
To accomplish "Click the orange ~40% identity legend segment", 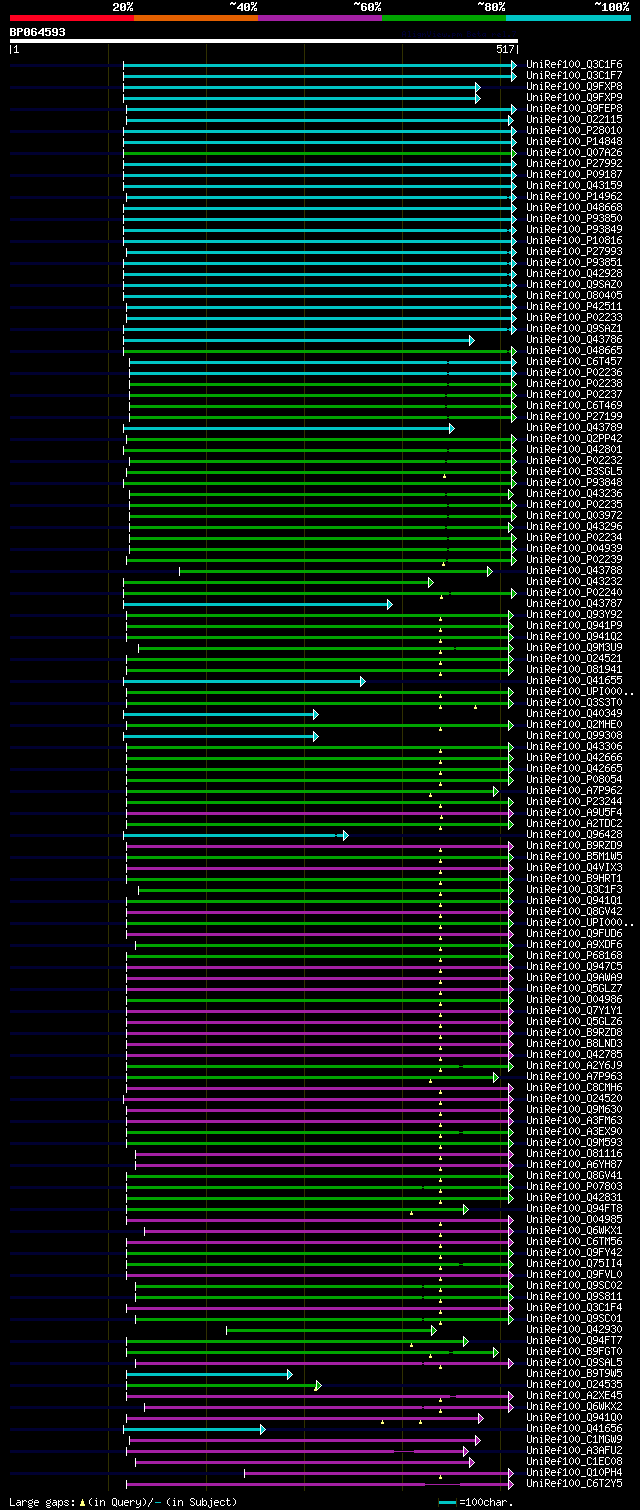I will (195, 17).
